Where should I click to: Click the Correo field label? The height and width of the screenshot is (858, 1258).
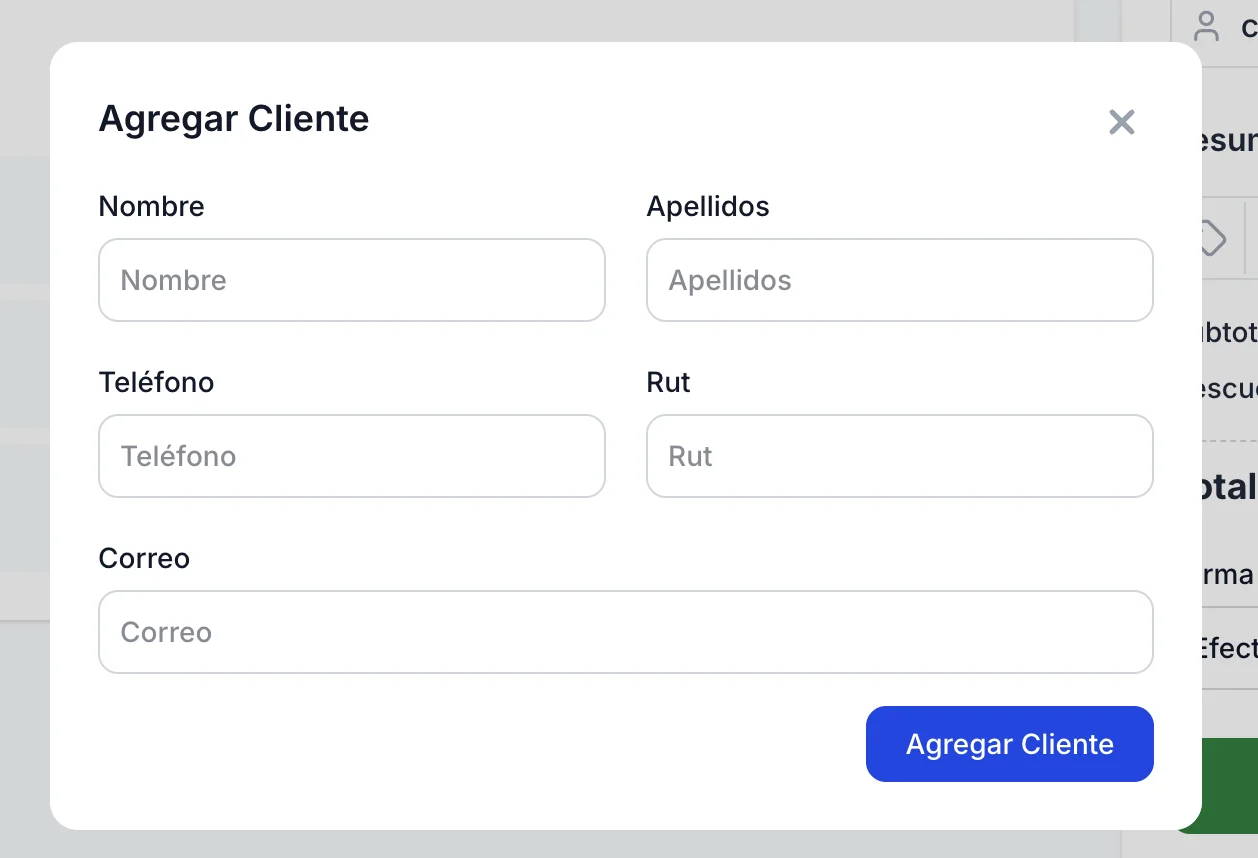tap(144, 558)
